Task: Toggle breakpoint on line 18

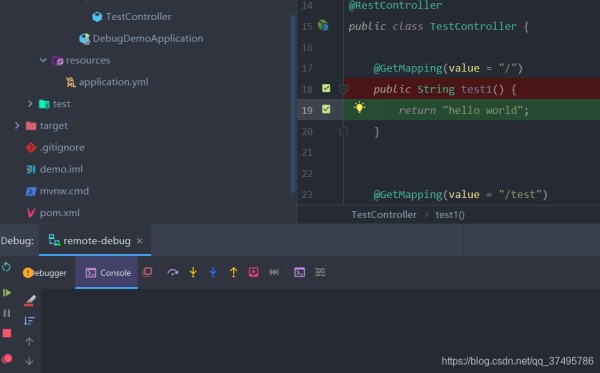Action: pyautogui.click(x=326, y=88)
